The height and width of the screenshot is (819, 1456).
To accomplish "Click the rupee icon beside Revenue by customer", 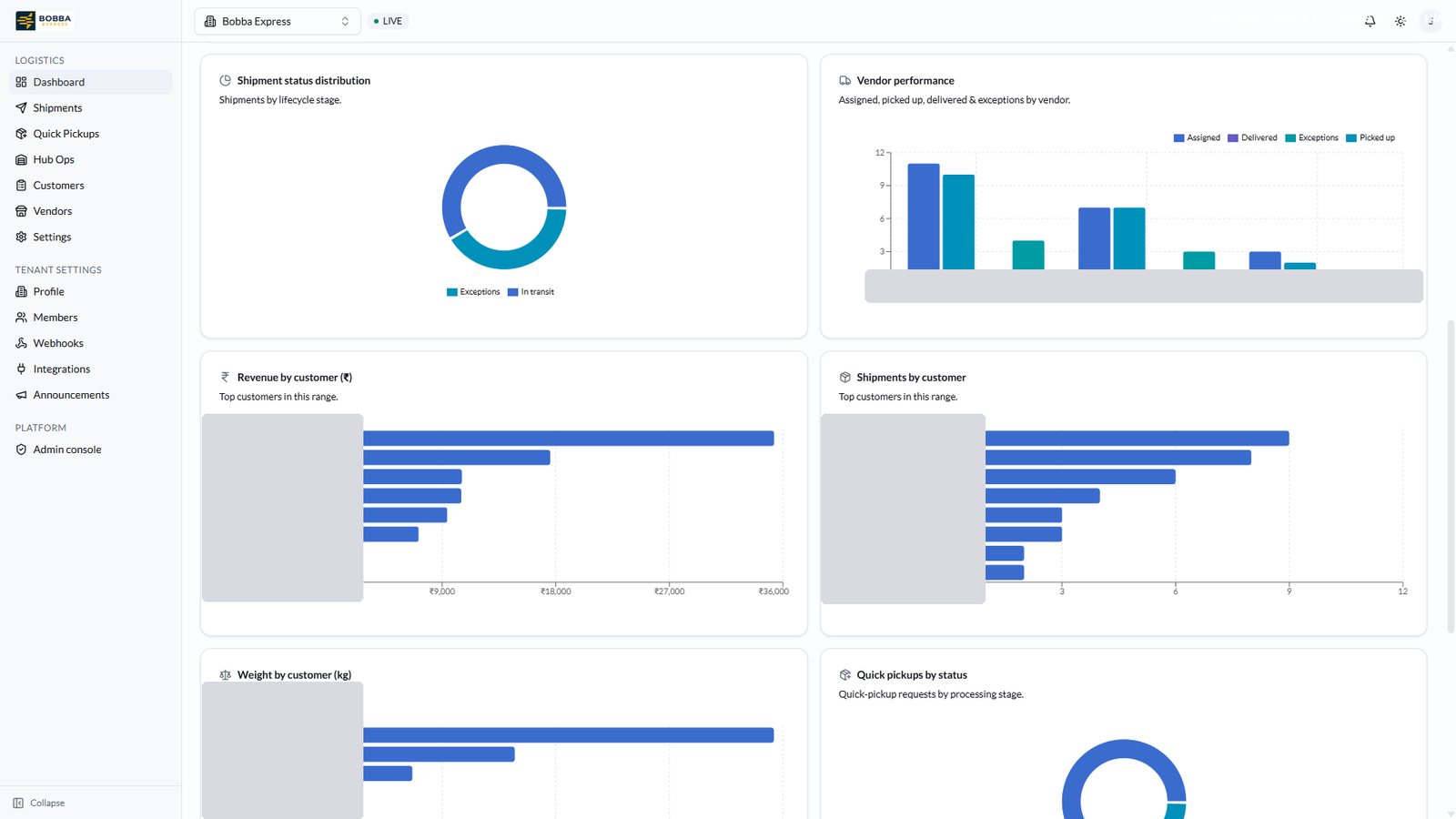I will pyautogui.click(x=226, y=377).
